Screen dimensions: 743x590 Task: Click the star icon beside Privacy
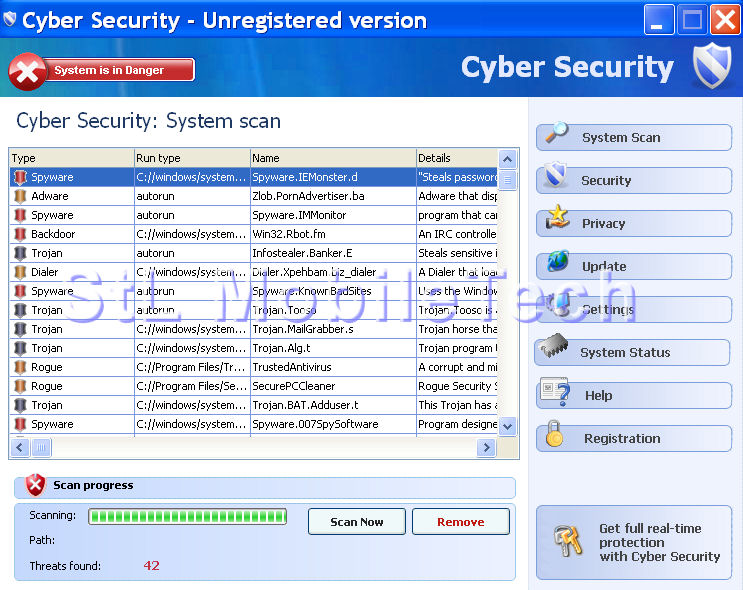(x=557, y=219)
